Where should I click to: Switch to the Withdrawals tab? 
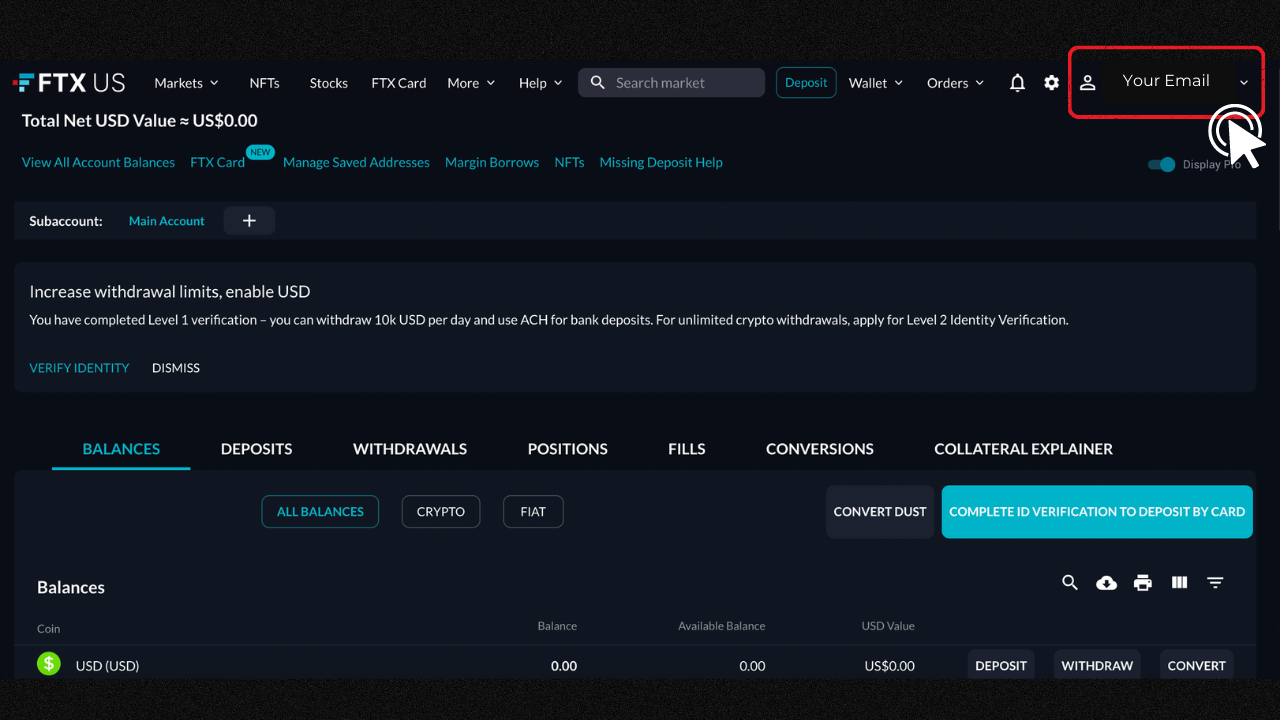(410, 449)
